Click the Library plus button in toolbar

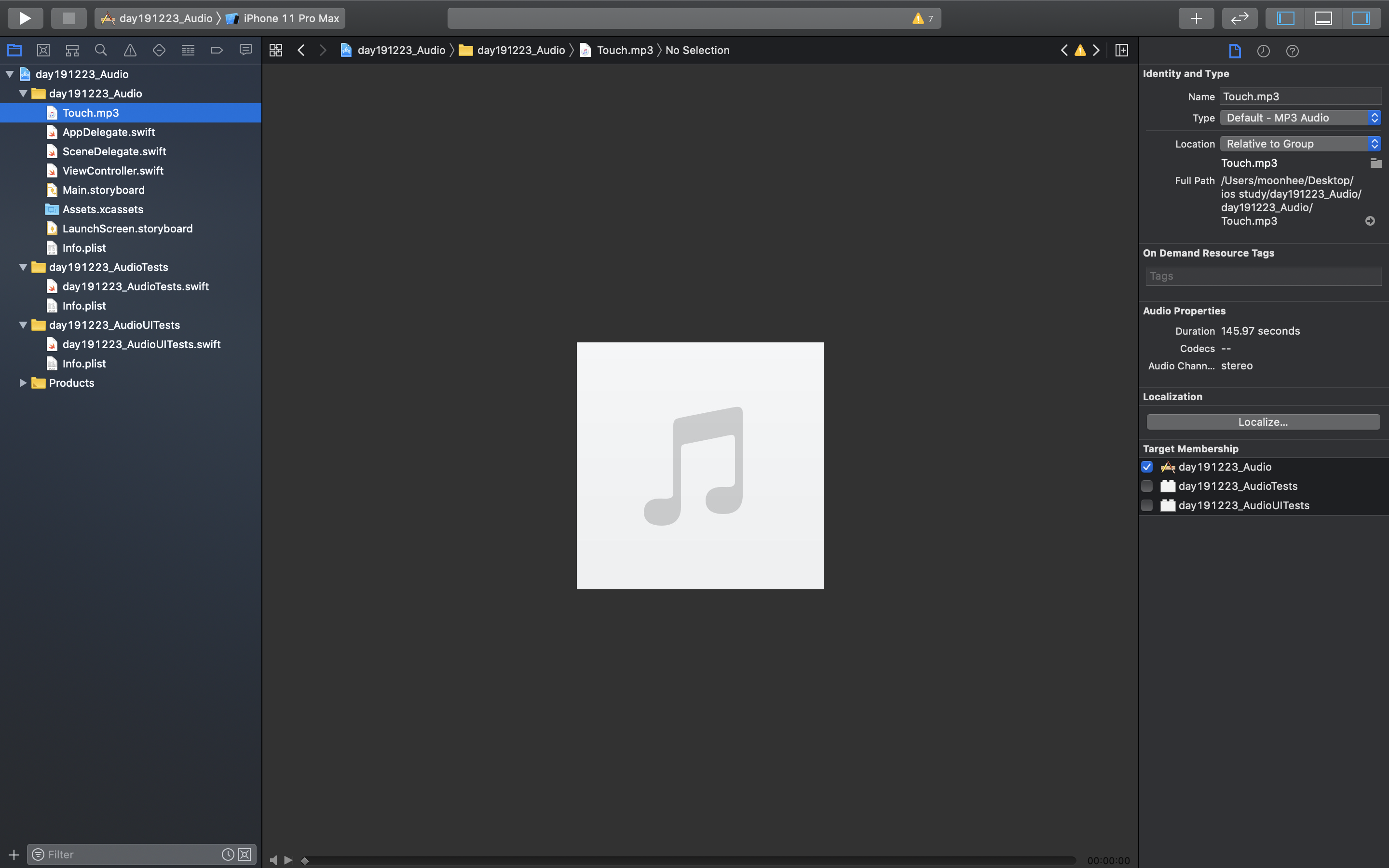[1196, 18]
